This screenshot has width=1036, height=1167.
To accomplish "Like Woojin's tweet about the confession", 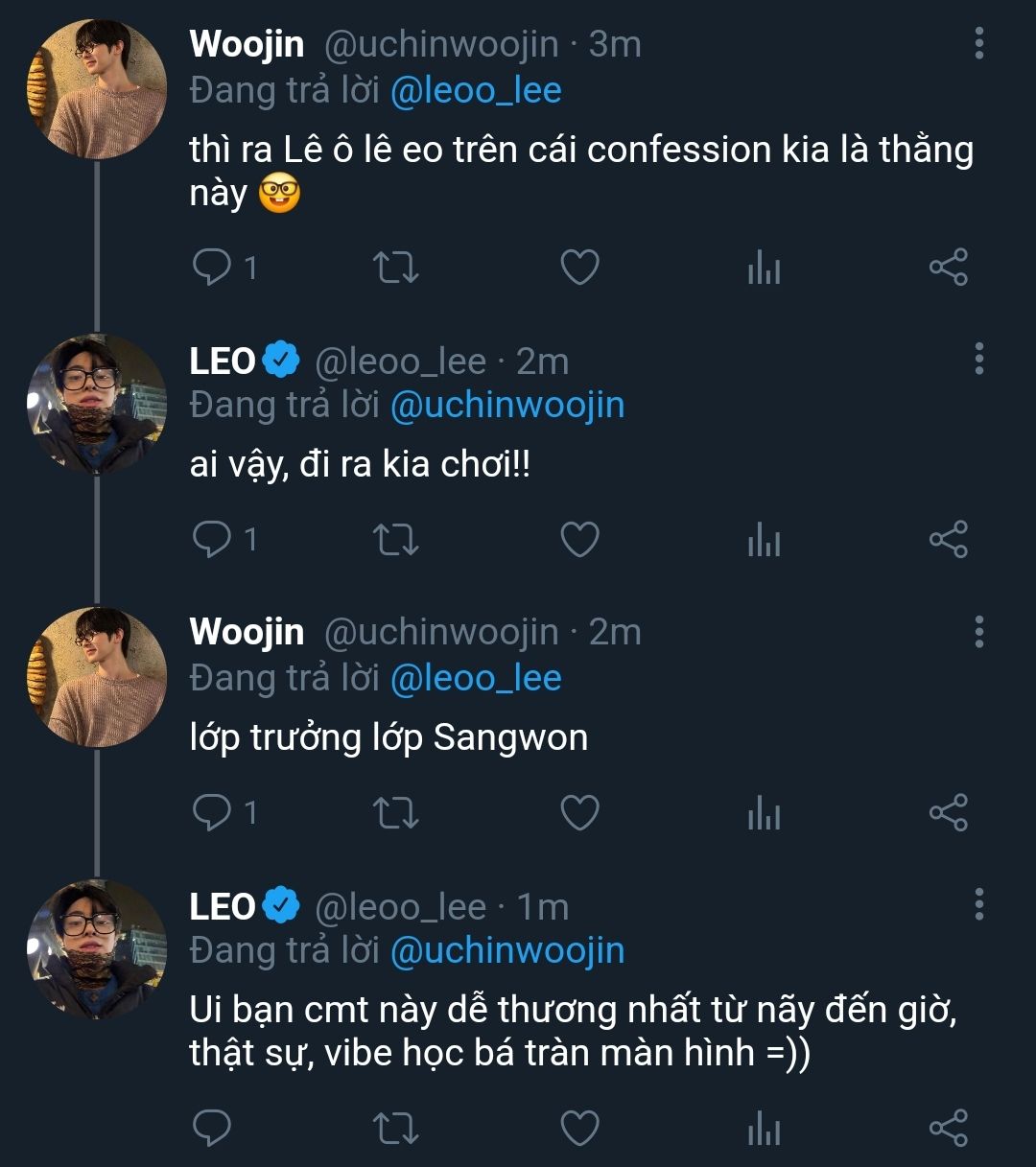I will pos(579,268).
